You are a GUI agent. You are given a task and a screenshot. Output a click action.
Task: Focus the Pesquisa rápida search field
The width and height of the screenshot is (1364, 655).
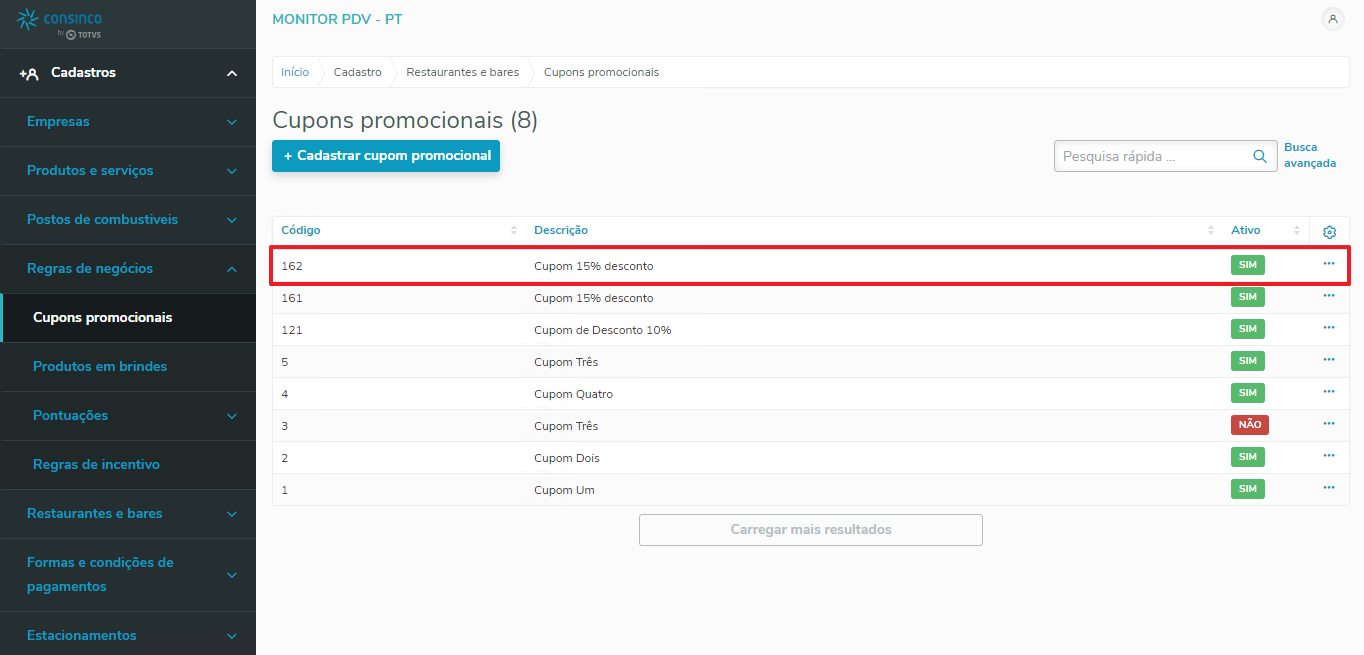click(x=1150, y=157)
